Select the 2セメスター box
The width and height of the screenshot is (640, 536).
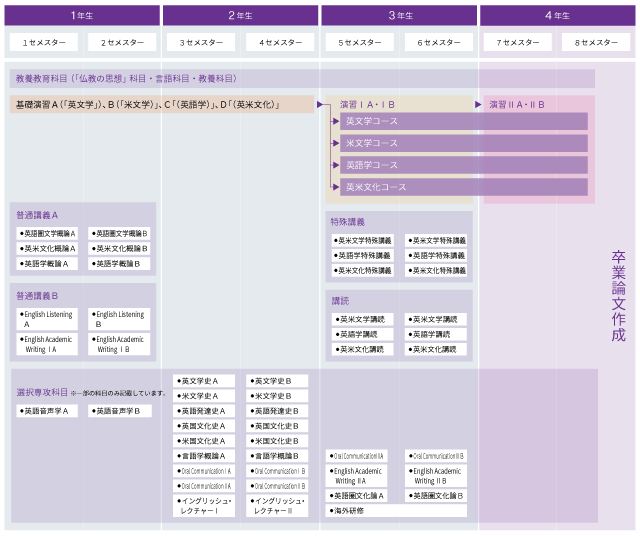point(122,42)
